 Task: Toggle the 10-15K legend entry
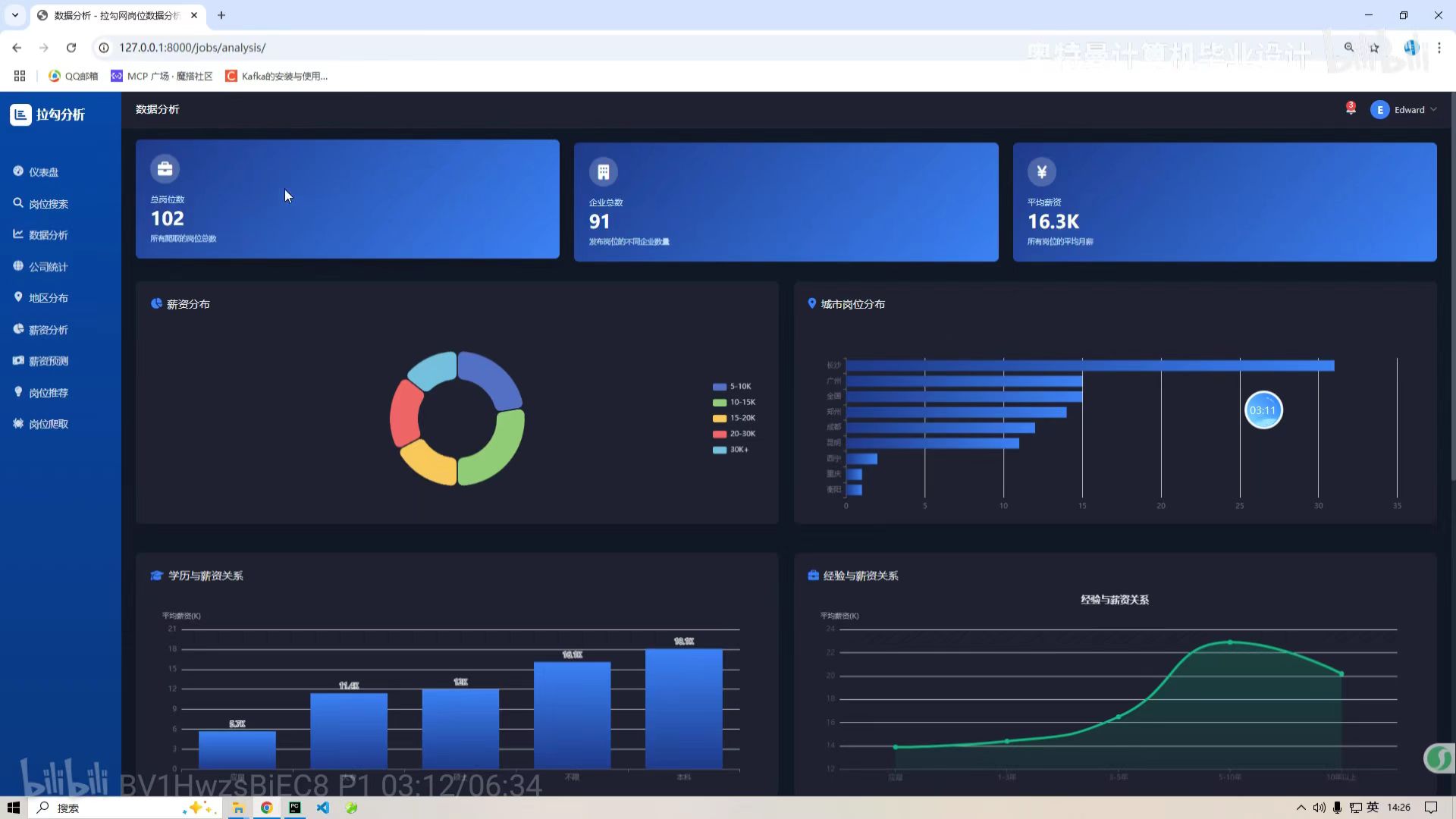(734, 403)
